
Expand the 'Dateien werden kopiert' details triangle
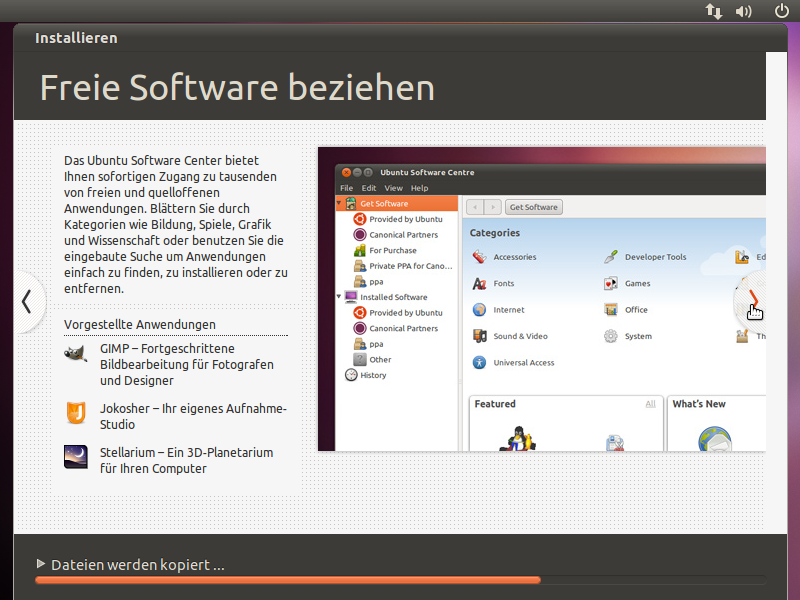coord(41,564)
